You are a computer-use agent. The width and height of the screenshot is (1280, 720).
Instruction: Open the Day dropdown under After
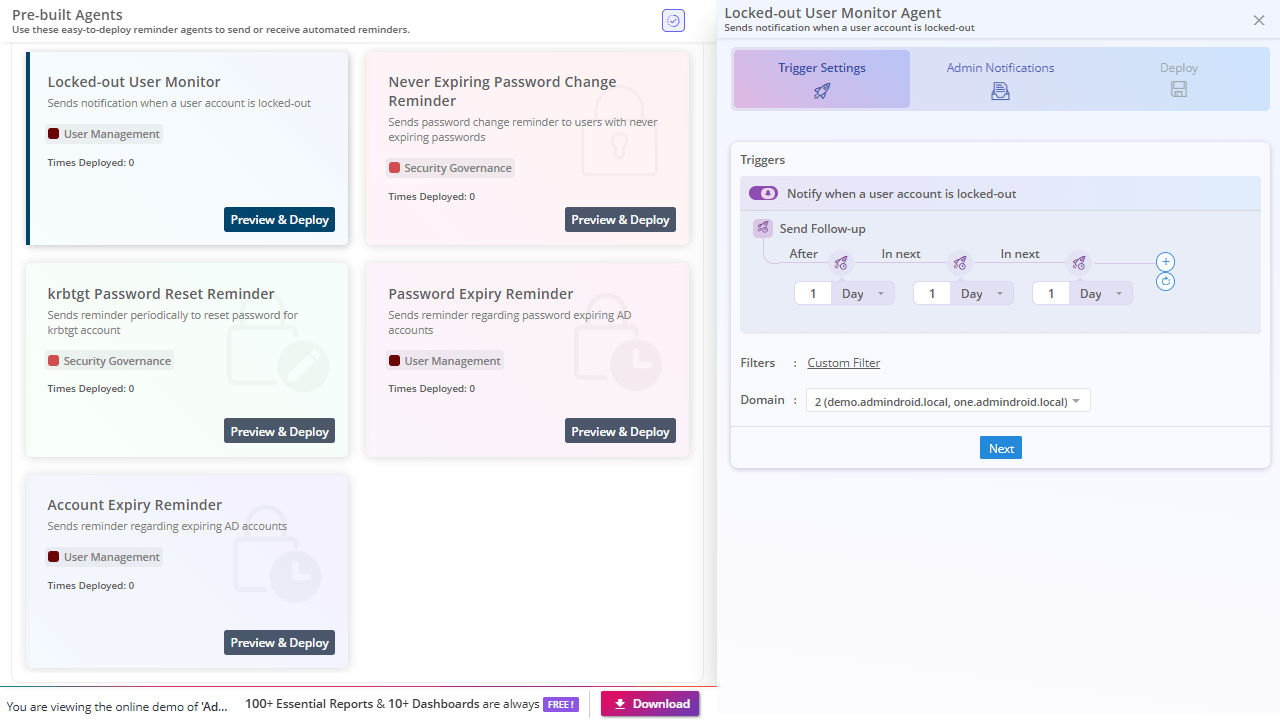(x=863, y=294)
